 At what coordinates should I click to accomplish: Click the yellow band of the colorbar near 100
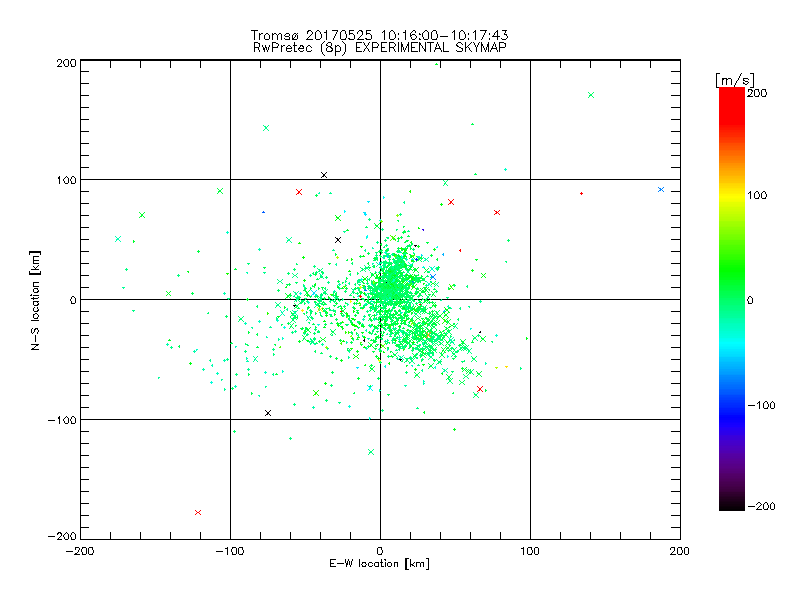pos(732,195)
